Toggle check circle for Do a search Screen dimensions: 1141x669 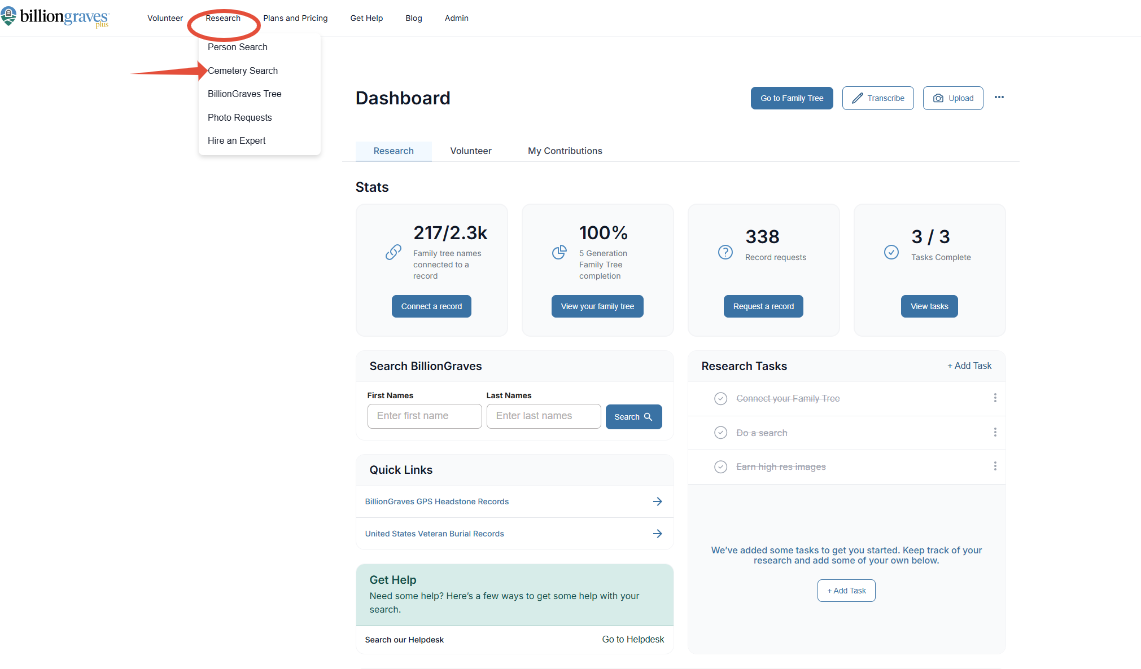click(720, 432)
